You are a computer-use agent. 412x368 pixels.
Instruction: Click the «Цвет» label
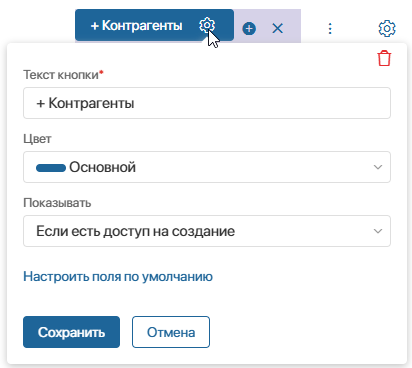tap(37, 139)
